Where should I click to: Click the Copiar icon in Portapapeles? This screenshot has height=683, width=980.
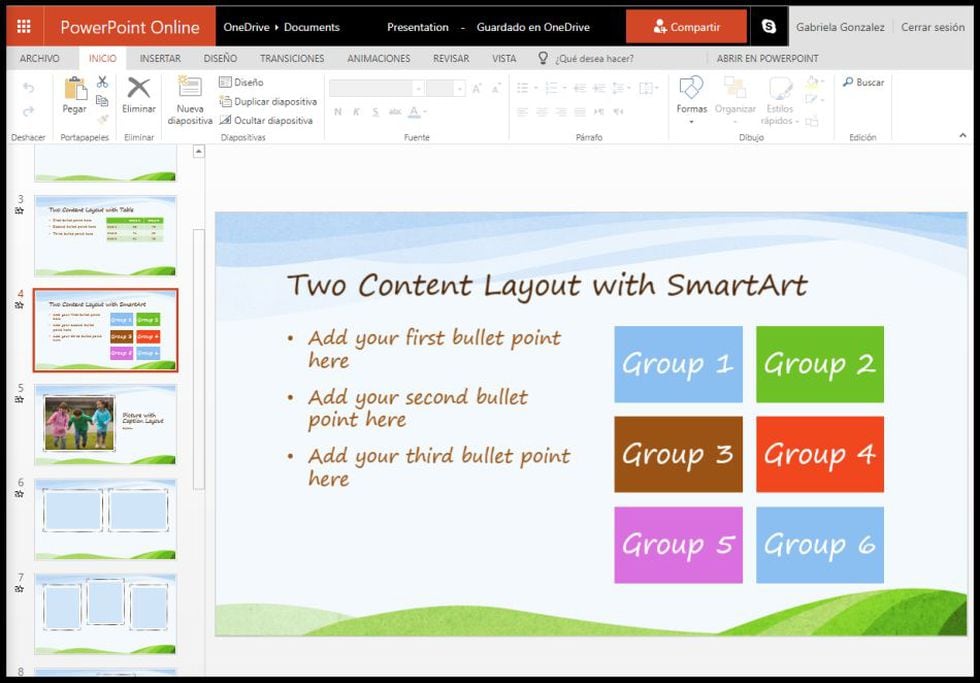[103, 101]
